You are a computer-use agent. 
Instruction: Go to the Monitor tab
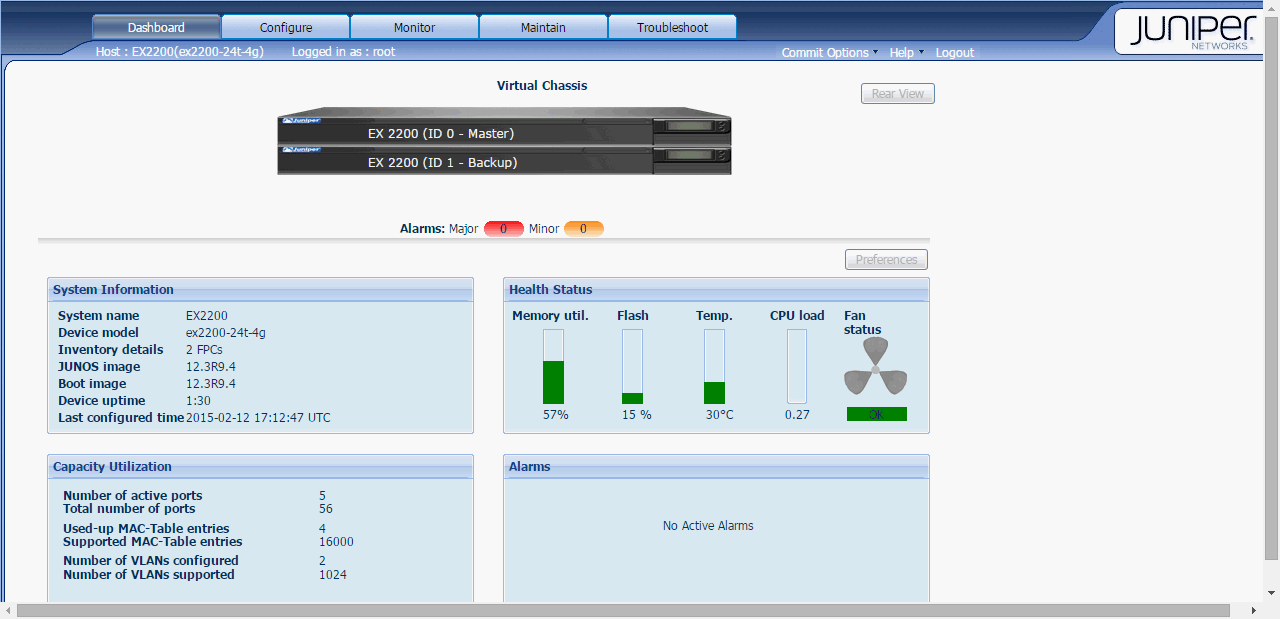414,27
